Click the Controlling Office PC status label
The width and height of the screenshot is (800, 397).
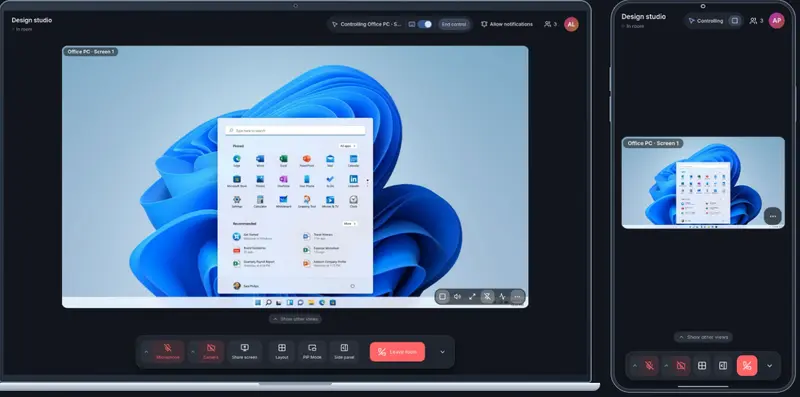(x=366, y=24)
